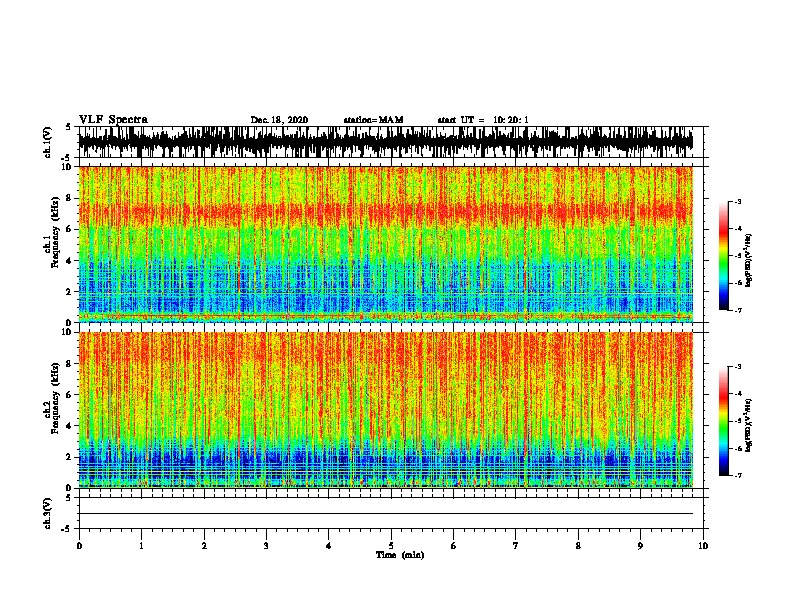Click the date text "Dec. 18, 2020"
This screenshot has width=792, height=612.
(x=279, y=120)
